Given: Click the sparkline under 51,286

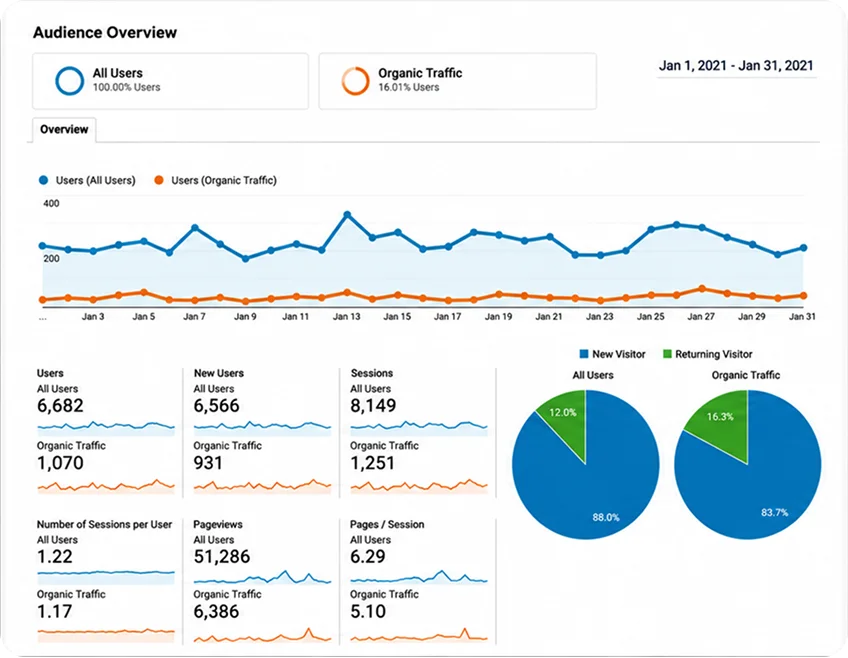Looking at the screenshot, I should [262, 577].
